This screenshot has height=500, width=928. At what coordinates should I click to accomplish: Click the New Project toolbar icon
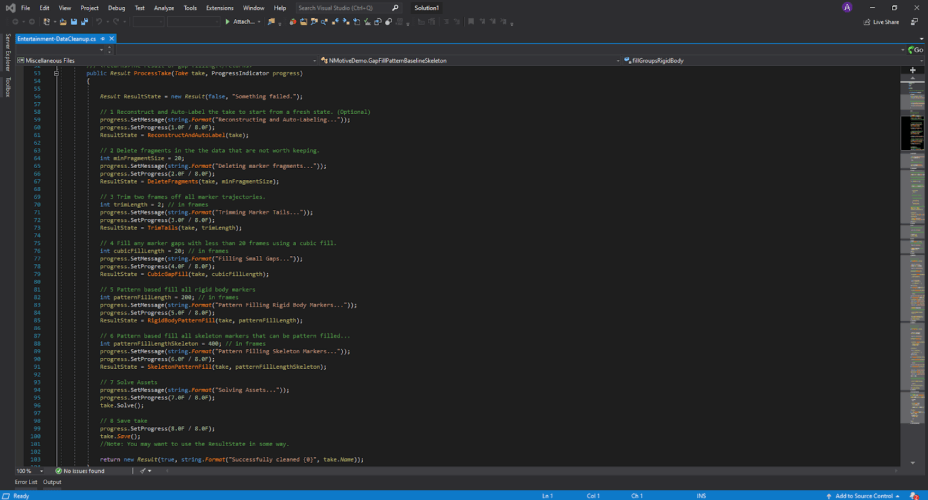[x=47, y=22]
